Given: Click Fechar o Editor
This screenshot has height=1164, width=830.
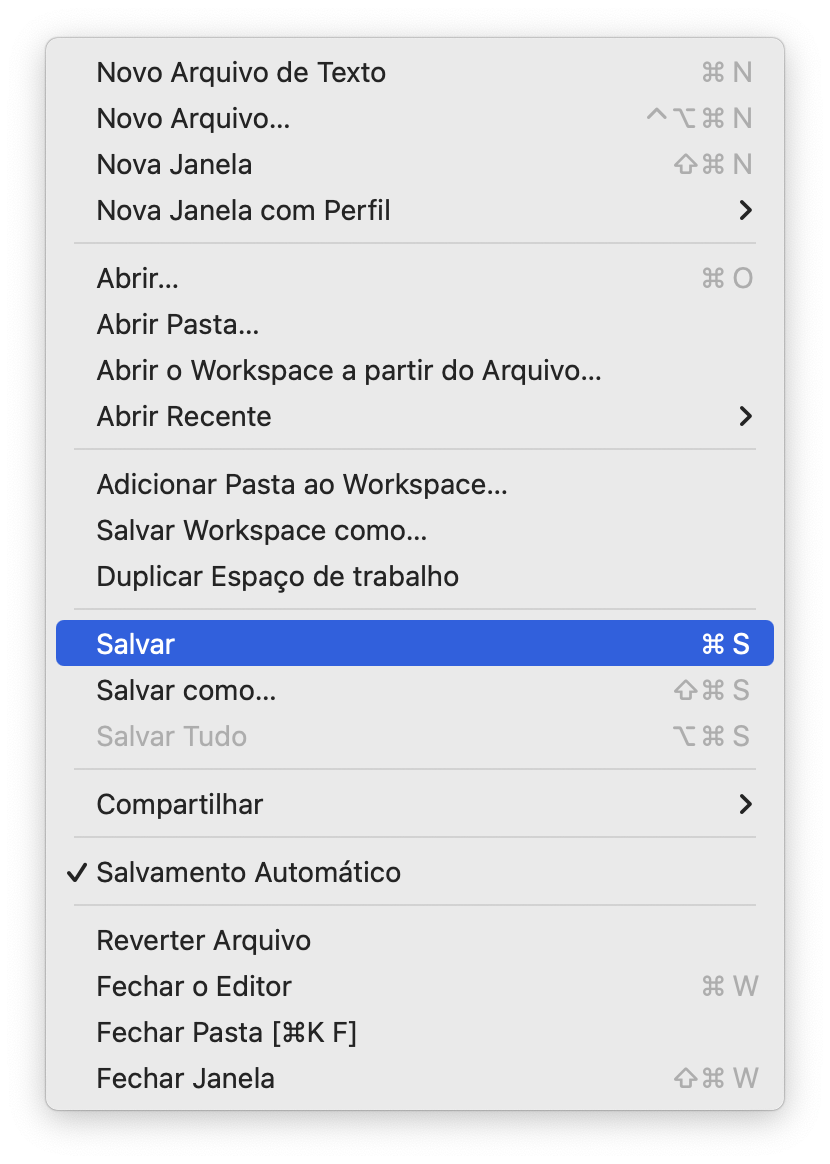Looking at the screenshot, I should click(x=194, y=986).
